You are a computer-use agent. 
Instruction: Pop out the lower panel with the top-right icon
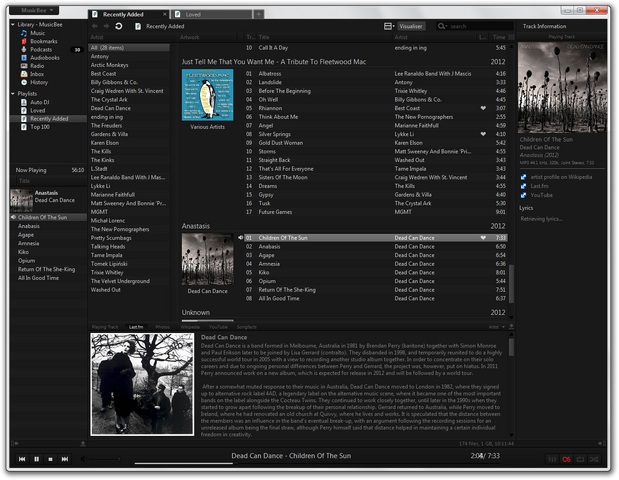[x=511, y=327]
